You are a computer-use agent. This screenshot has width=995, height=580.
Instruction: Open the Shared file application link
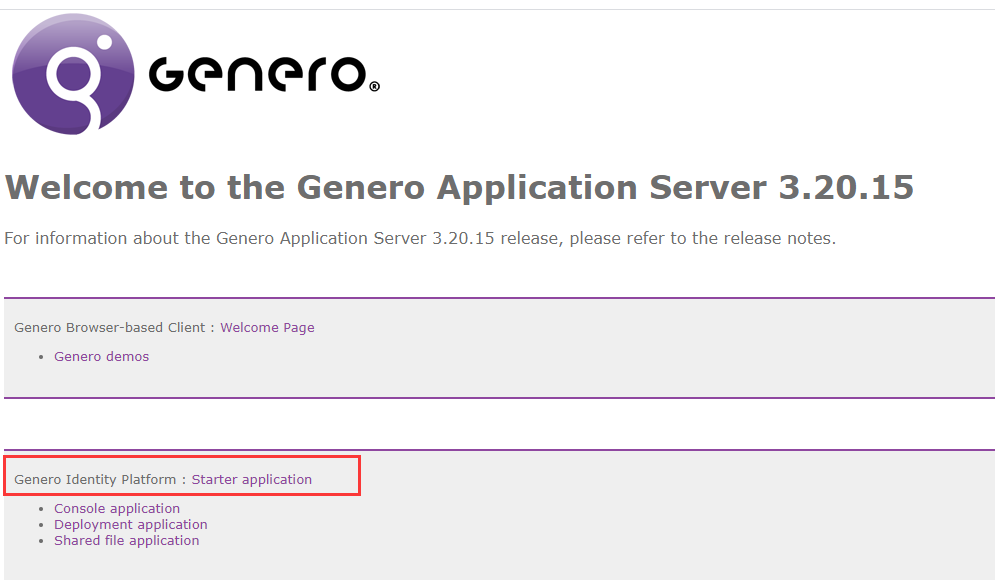(126, 541)
